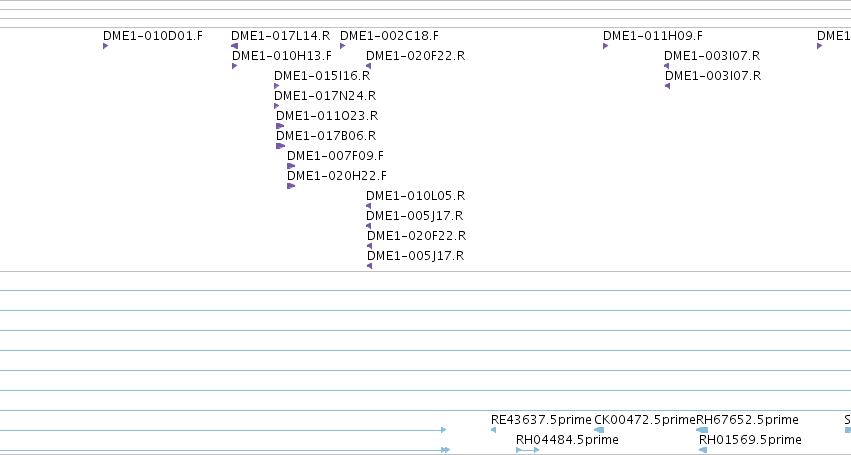Select the DME1-017B06.R feature label
Screen dimensions: 851x455
326,136
